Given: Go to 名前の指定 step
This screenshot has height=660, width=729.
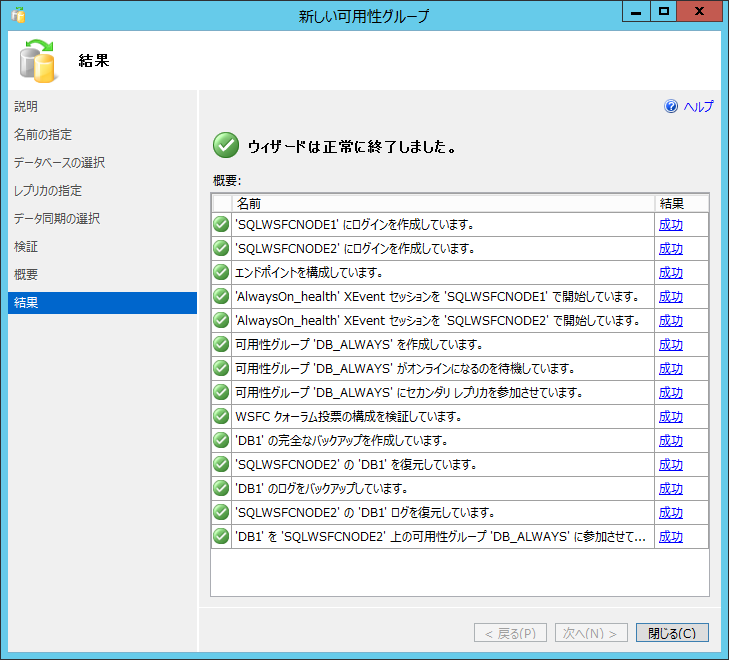Looking at the screenshot, I should pyautogui.click(x=42, y=135).
